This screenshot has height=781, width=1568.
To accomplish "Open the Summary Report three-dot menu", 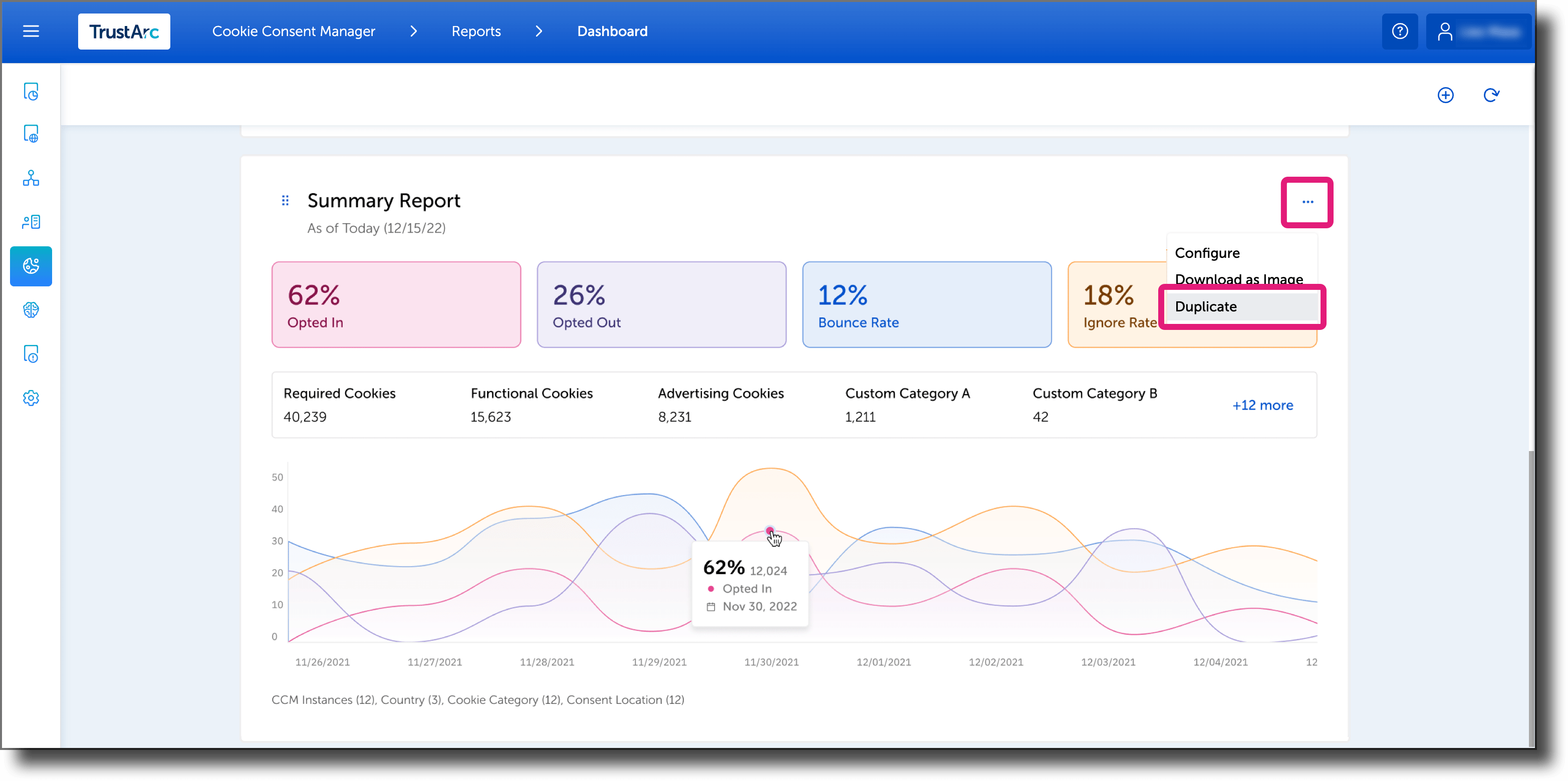I will 1307,202.
